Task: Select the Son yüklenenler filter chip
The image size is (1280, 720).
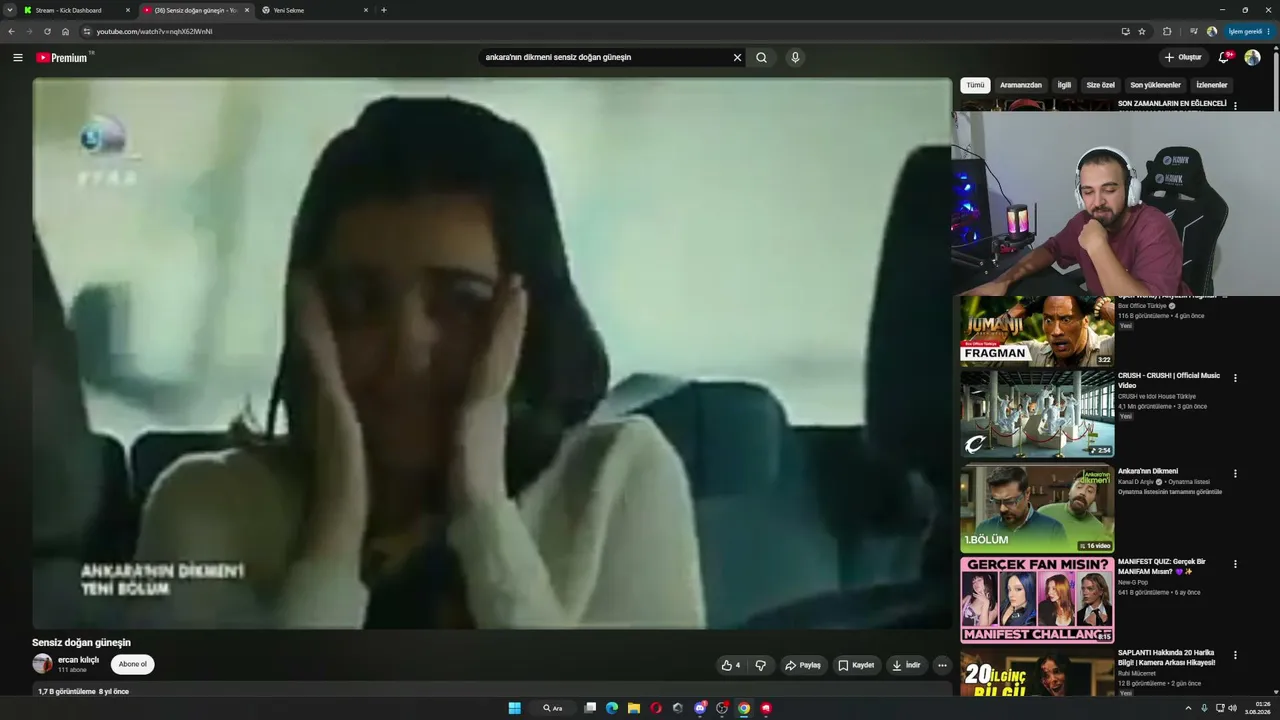Action: coord(1155,85)
